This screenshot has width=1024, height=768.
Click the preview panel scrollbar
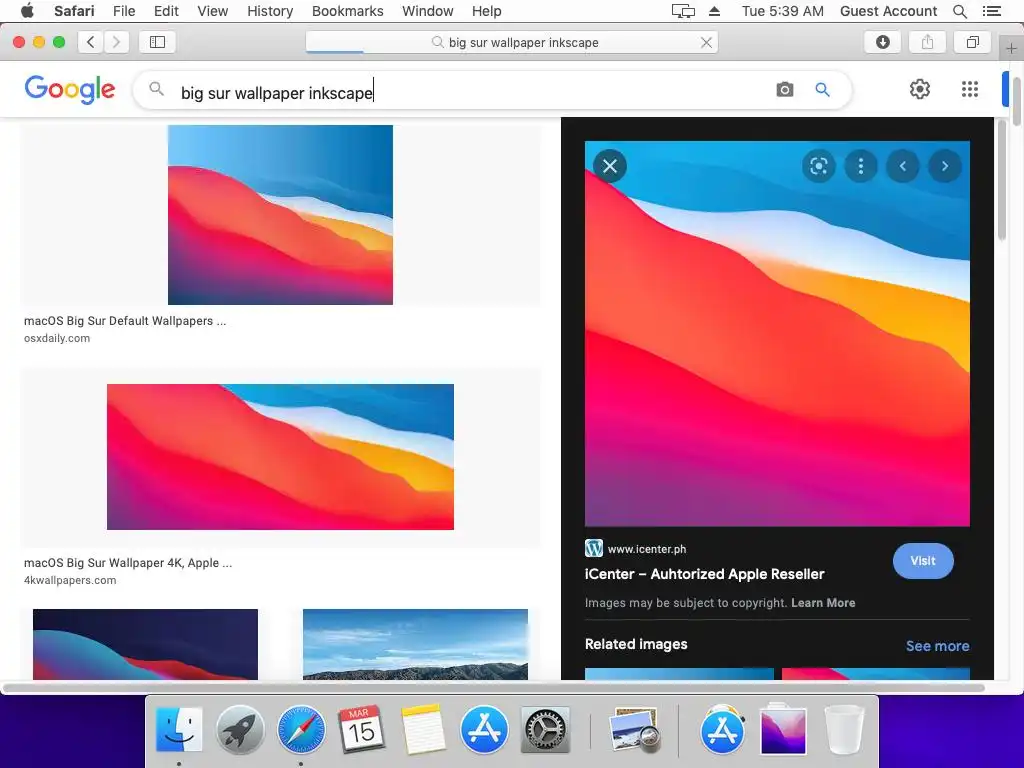click(1002, 180)
